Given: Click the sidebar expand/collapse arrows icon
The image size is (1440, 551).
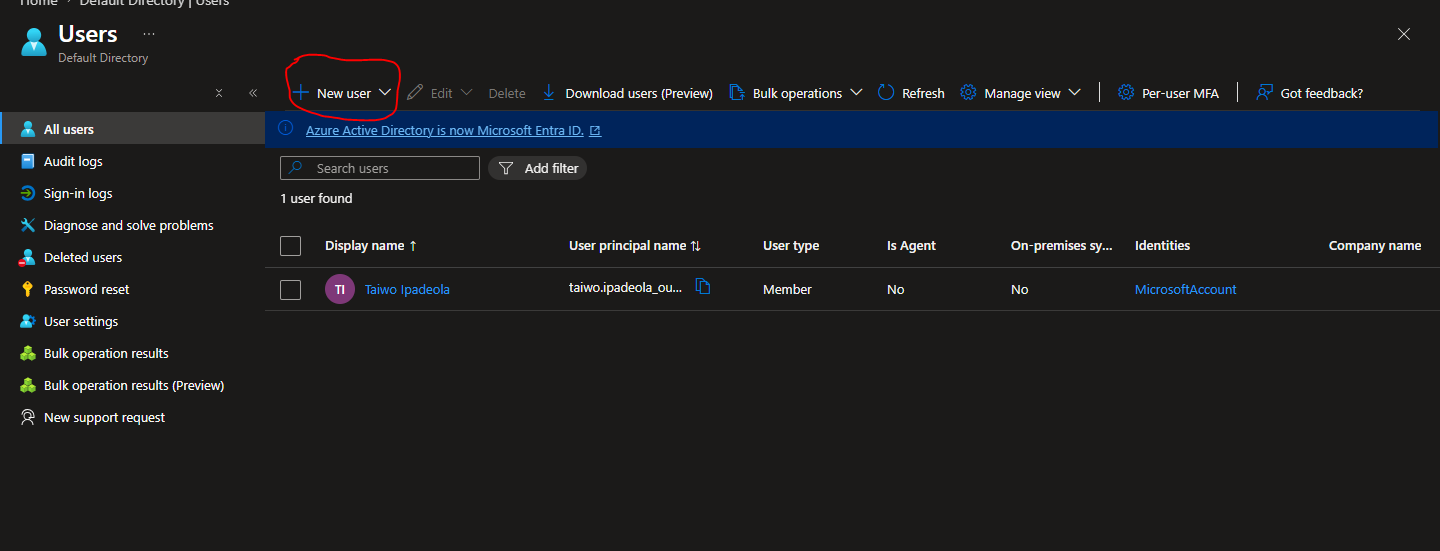Looking at the screenshot, I should [219, 93].
